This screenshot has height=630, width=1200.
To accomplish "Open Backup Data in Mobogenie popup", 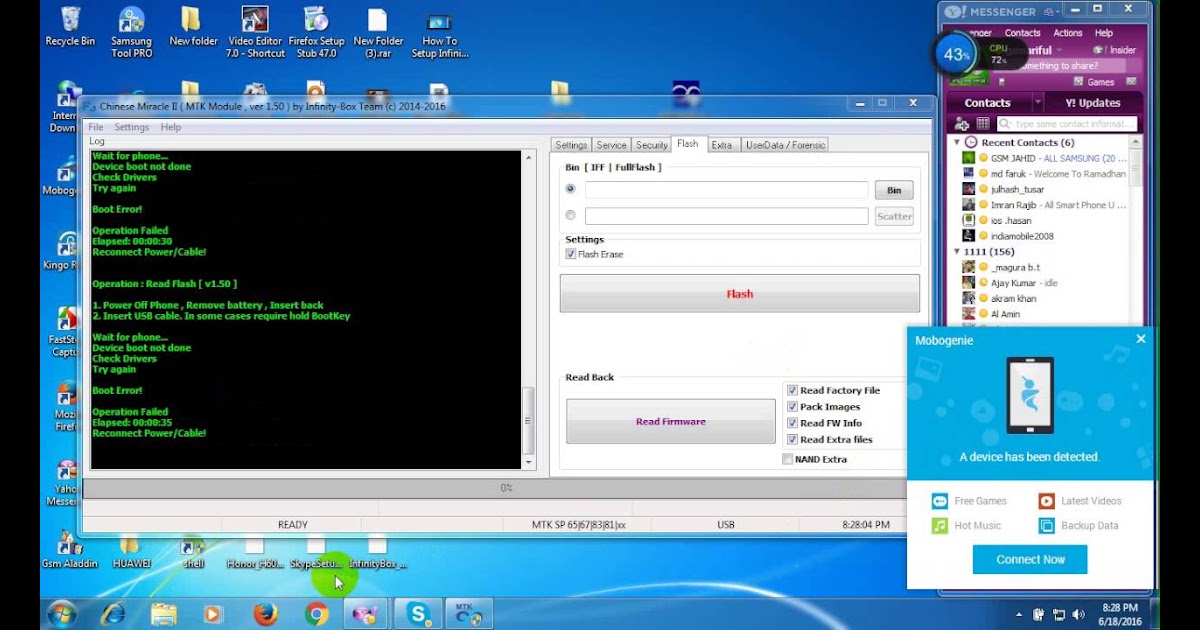I will (x=1078, y=525).
